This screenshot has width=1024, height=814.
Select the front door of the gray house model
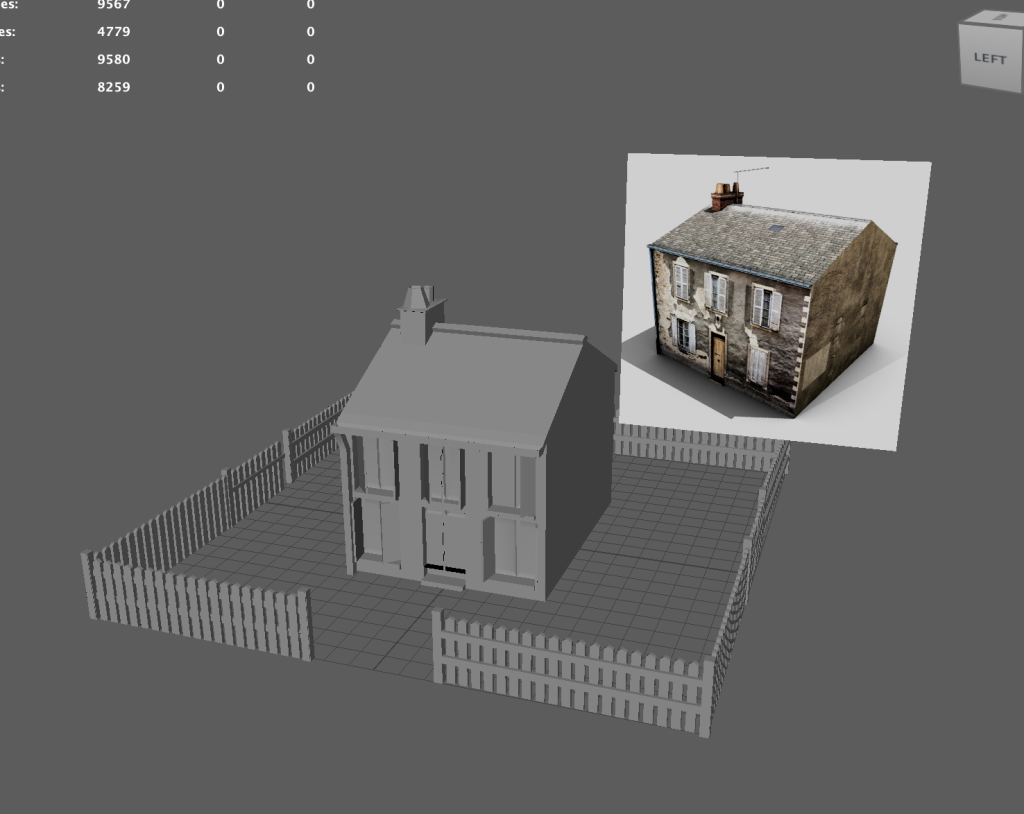443,541
